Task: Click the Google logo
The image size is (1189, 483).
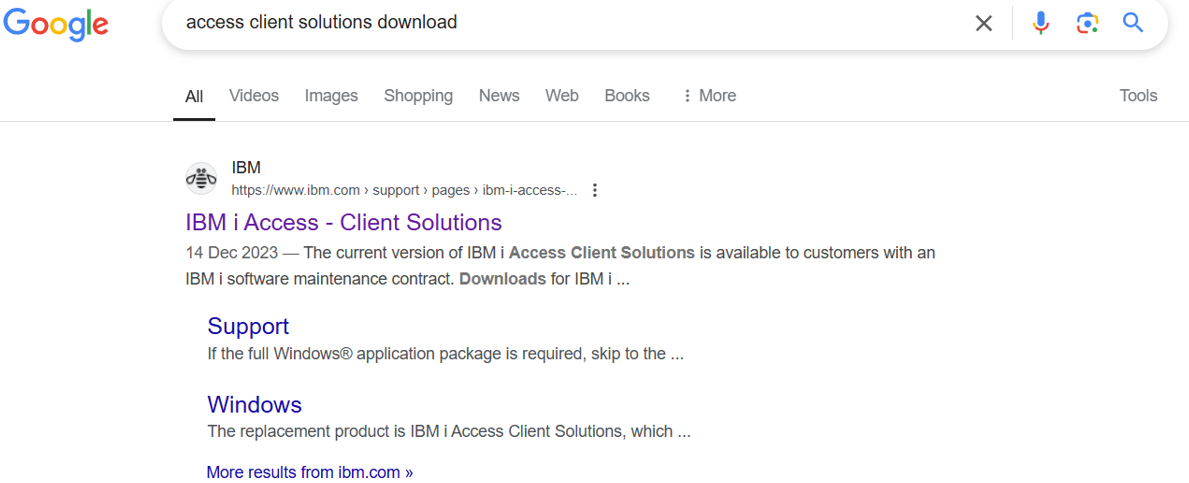Action: (55, 24)
